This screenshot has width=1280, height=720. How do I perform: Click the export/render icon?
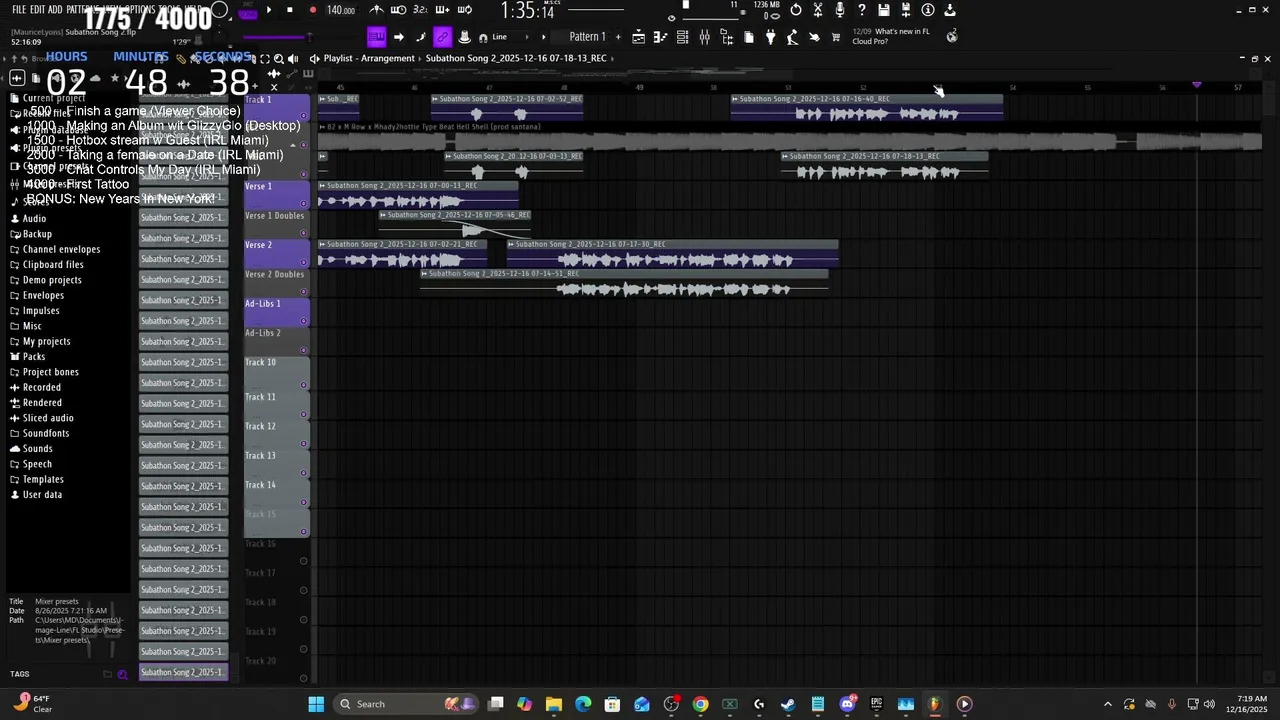[x=950, y=10]
